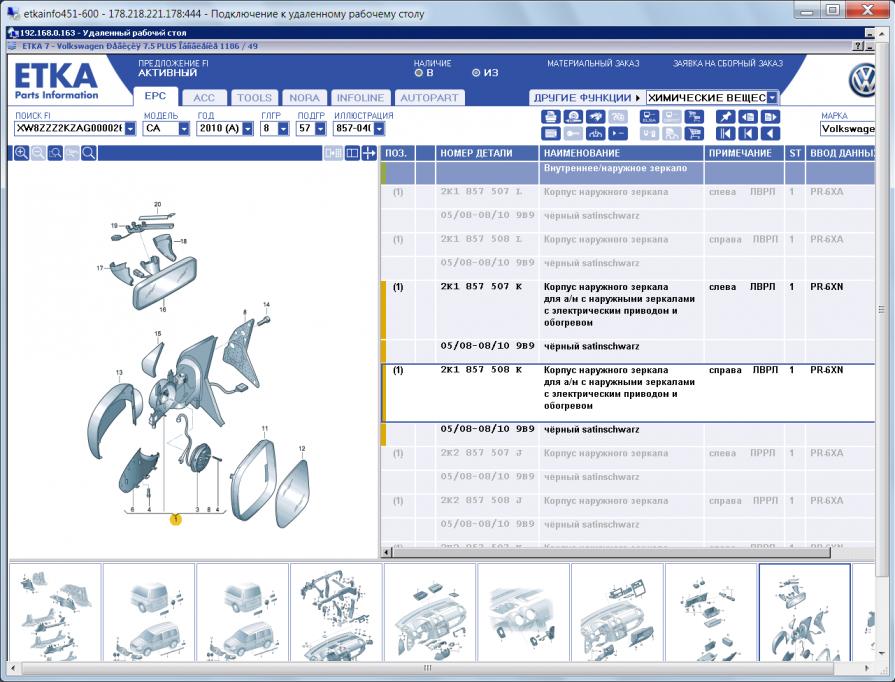
Task: Go to the AUTOPART tab
Action: coord(429,98)
